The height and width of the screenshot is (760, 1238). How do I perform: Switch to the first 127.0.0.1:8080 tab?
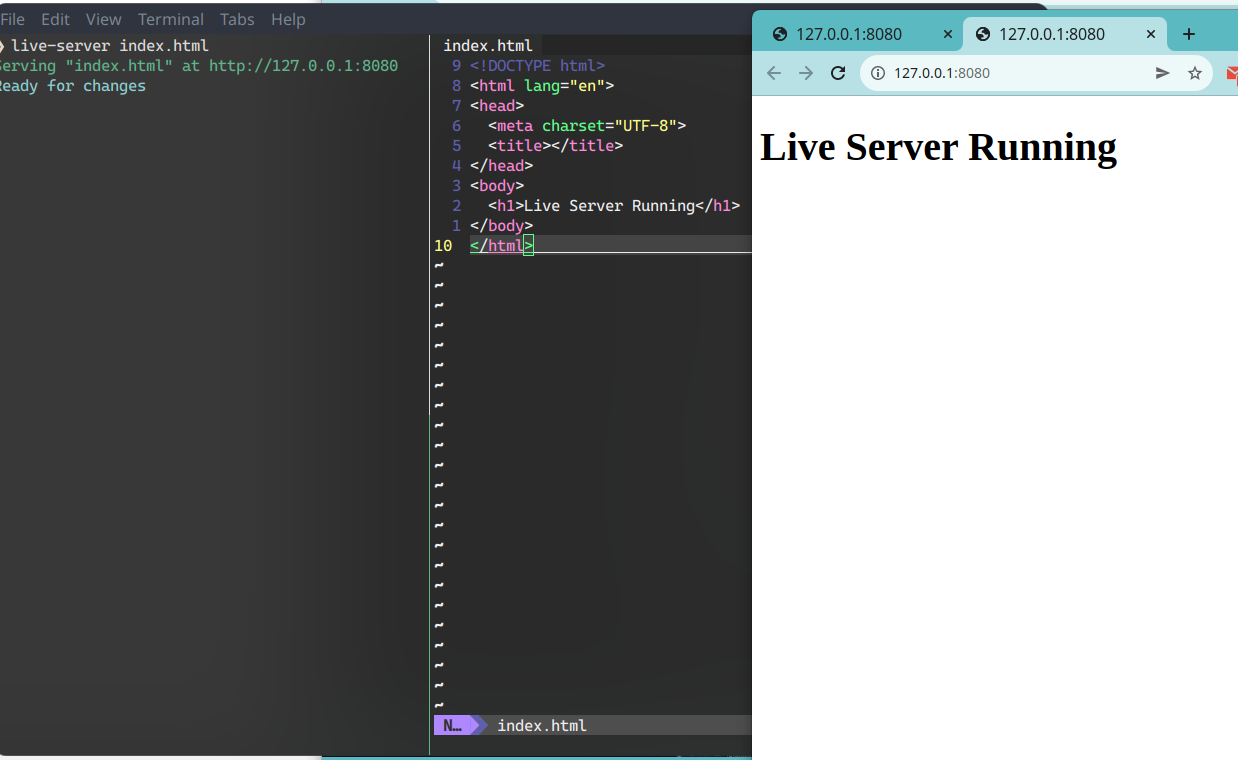(855, 33)
